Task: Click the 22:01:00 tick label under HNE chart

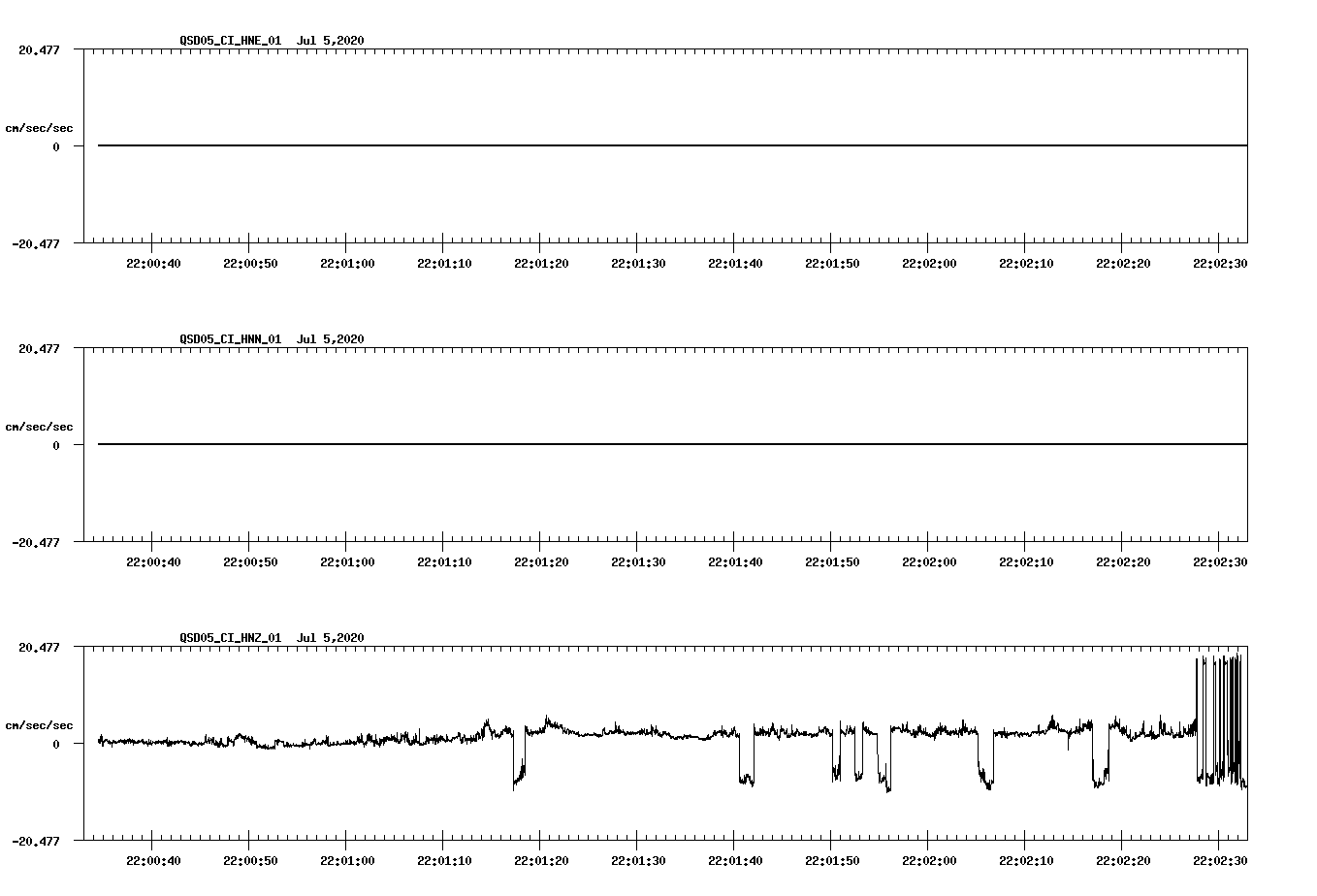Action: coord(347,263)
